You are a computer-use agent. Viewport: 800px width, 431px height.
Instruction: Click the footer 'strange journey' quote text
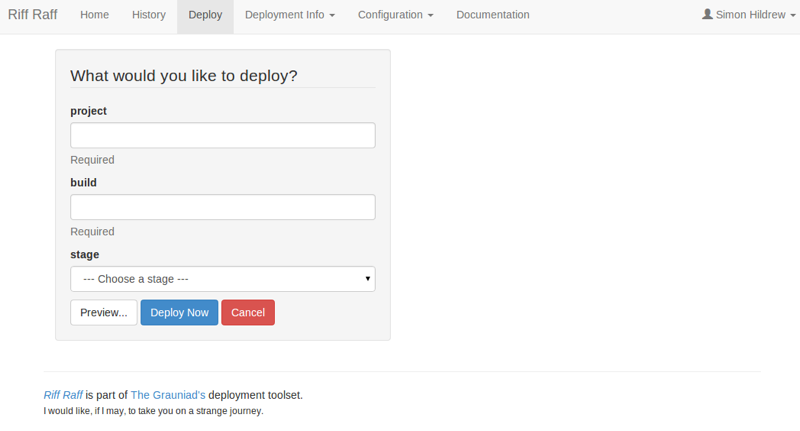tap(153, 411)
